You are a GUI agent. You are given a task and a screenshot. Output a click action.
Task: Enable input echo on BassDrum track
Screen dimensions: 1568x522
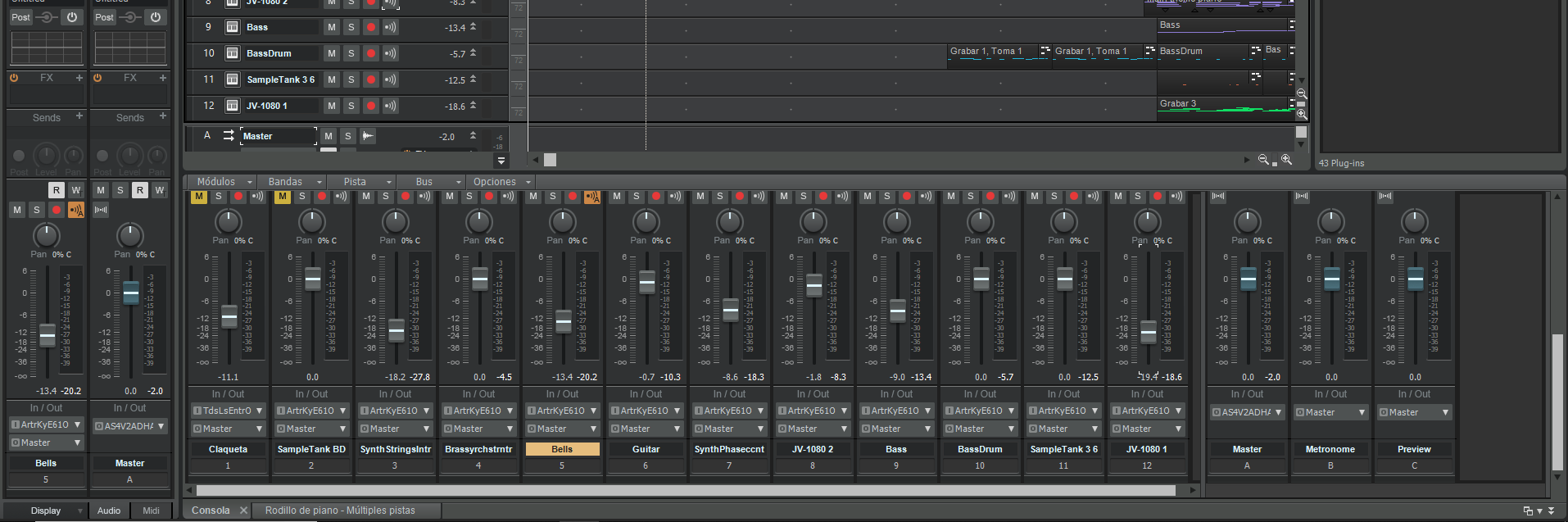[x=391, y=53]
